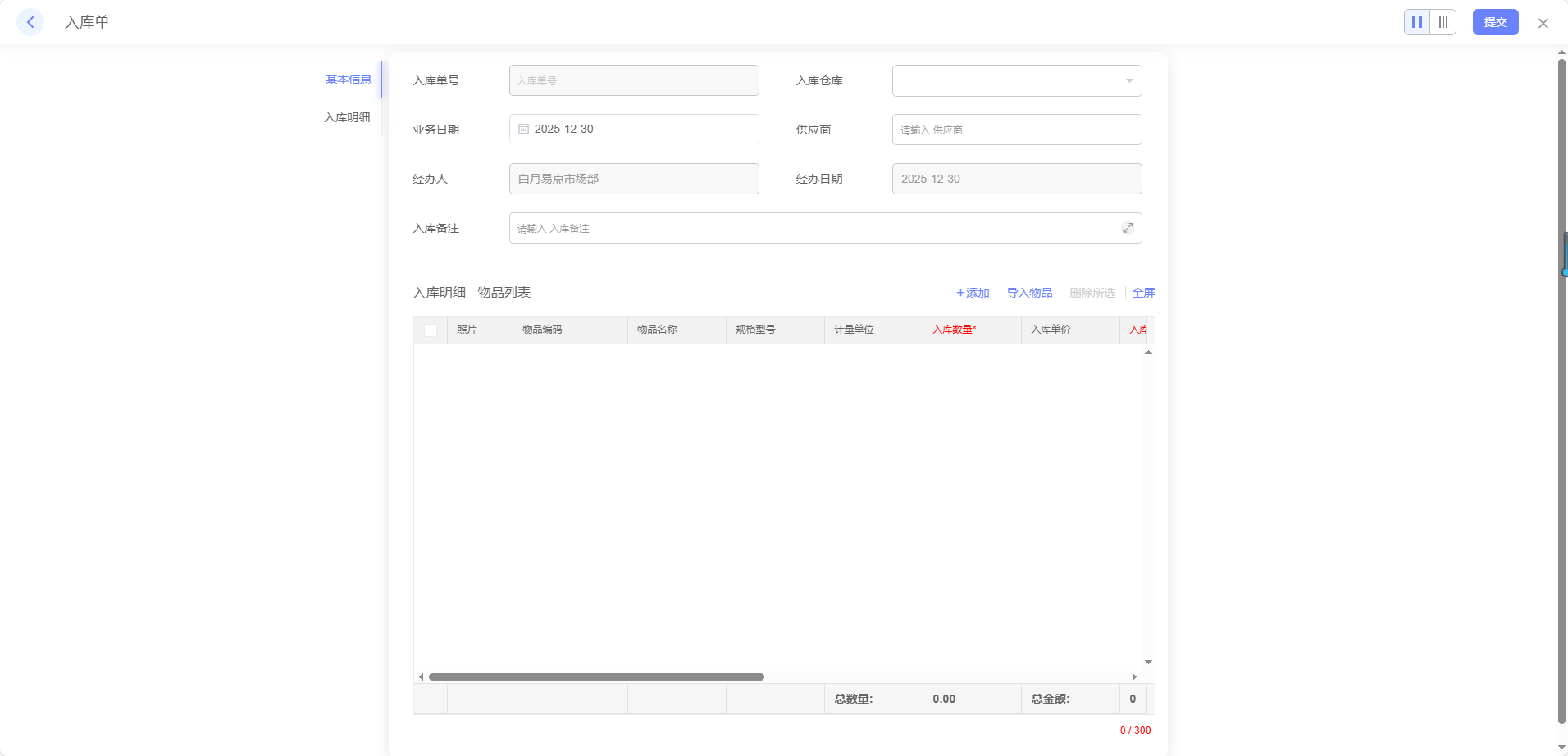Click left arrow of table horizontal scrollbar

[421, 676]
